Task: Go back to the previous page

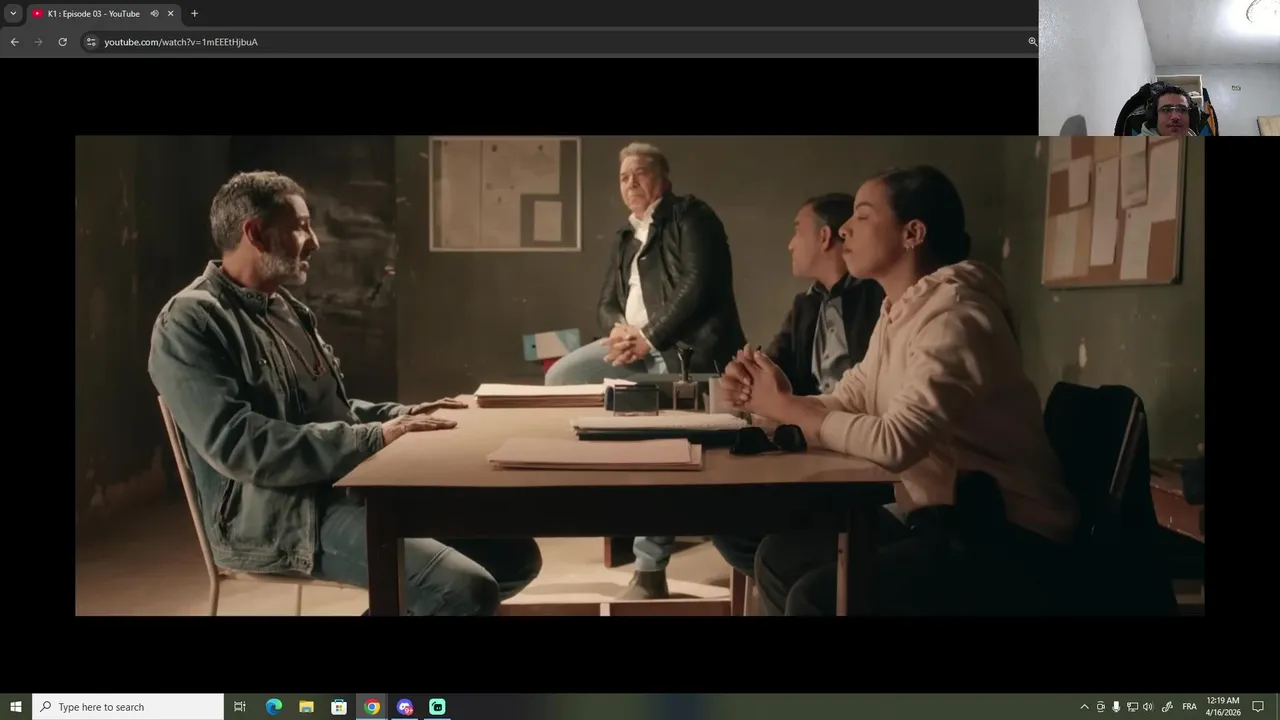Action: (x=14, y=42)
